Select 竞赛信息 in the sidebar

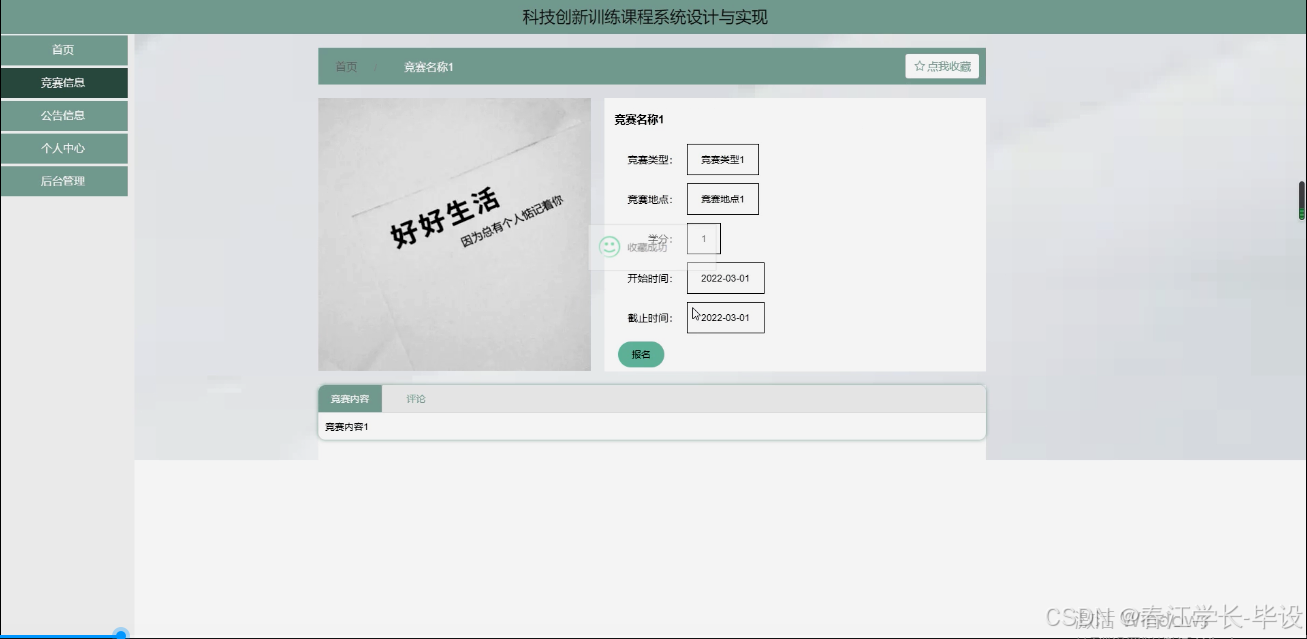[x=64, y=83]
